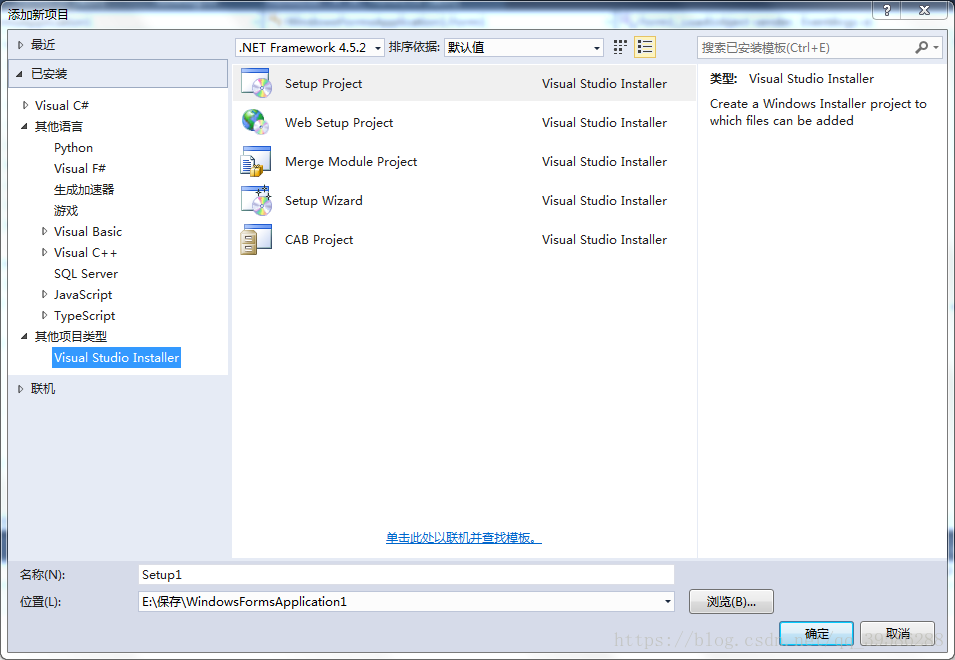Open the location path dropdown arrow

point(668,602)
